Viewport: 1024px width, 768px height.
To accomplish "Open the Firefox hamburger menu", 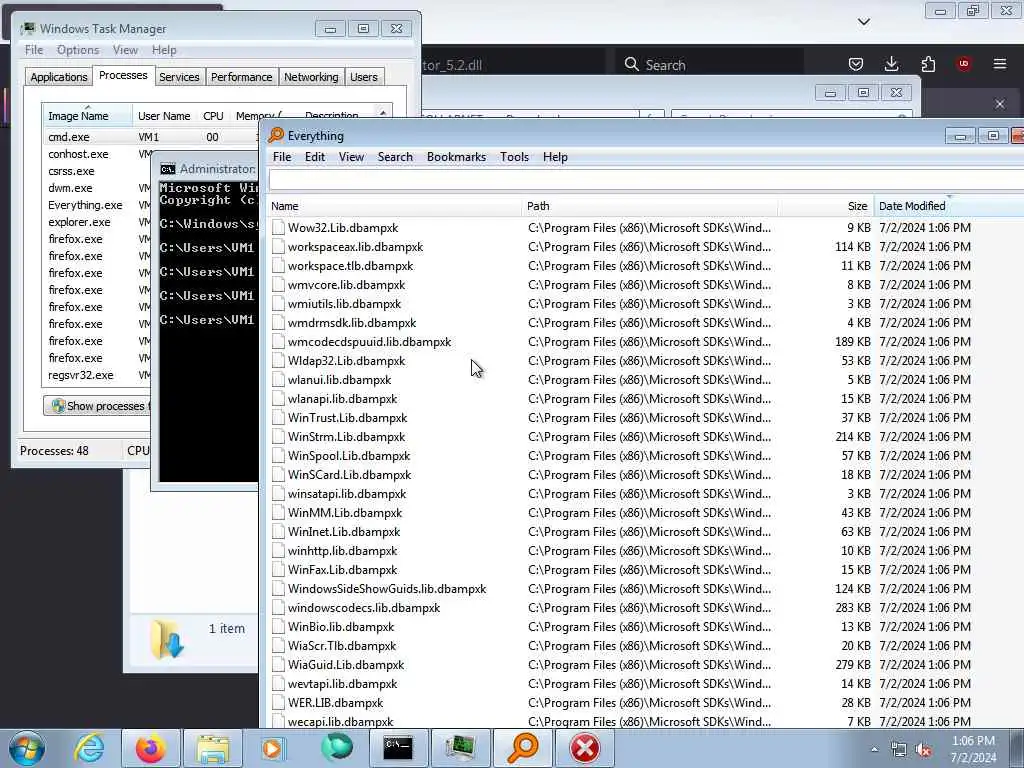I will [x=1000, y=64].
